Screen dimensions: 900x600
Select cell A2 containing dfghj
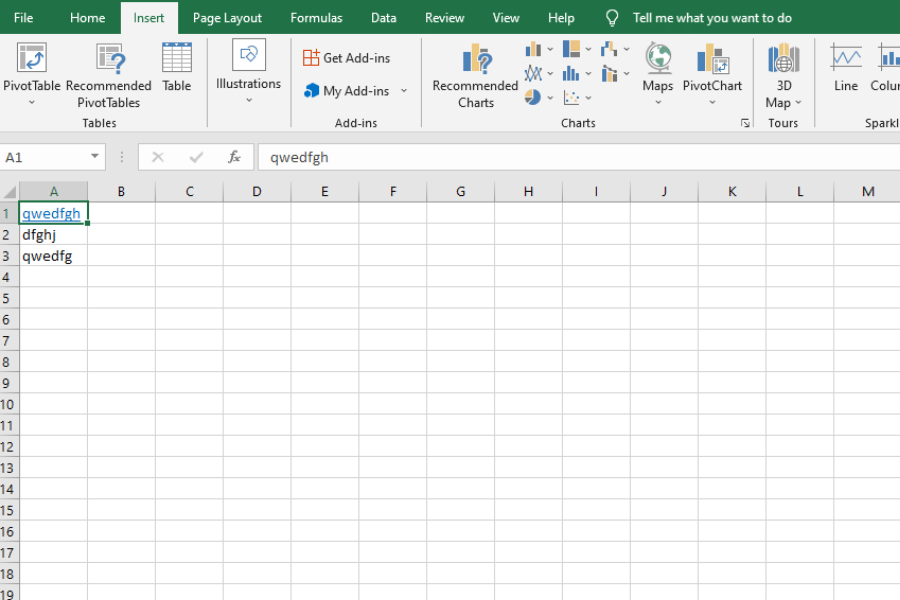coord(54,234)
